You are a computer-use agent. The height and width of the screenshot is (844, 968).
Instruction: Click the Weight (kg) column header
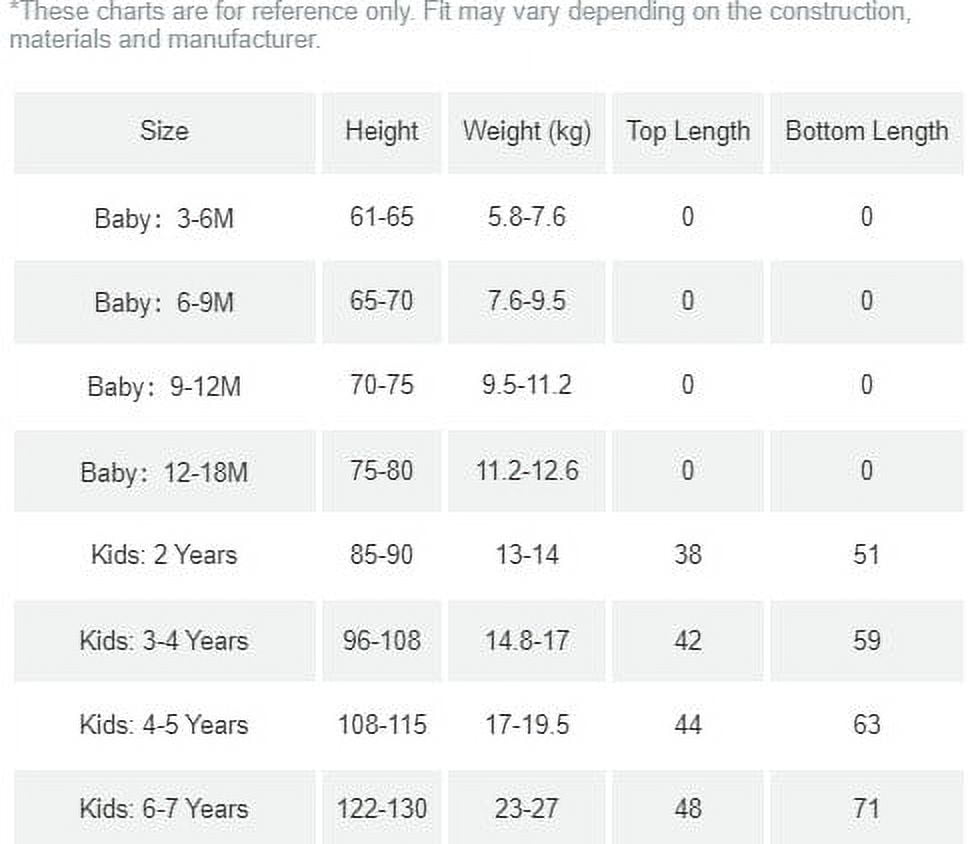pos(527,132)
